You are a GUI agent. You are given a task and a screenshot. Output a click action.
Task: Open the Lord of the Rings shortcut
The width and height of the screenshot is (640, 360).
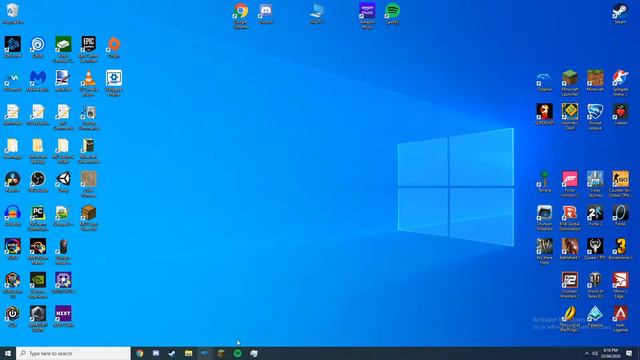tap(570, 319)
